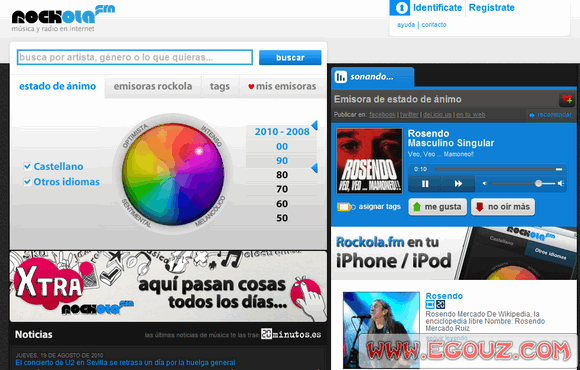Select the 50 decade
The image size is (580, 370).
tap(282, 218)
